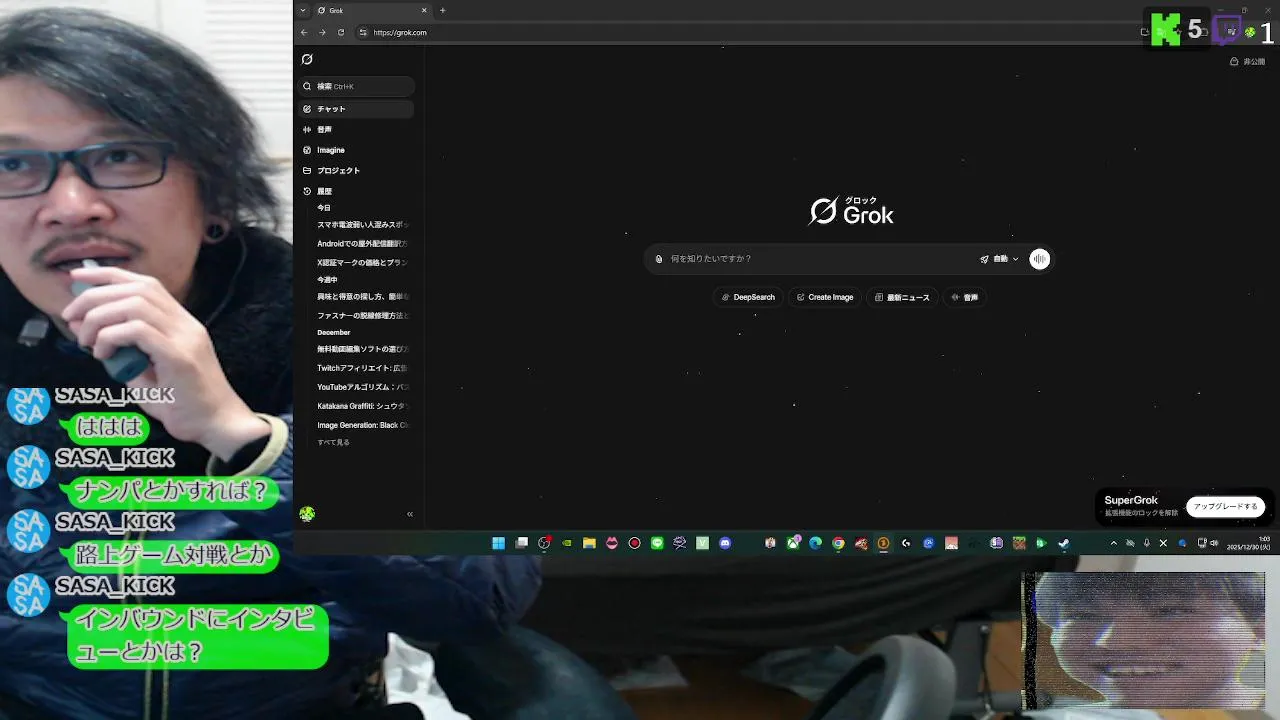Focus the 何を知りたいですか？ input
Image resolution: width=1280 pixels, height=720 pixels.
click(x=820, y=259)
